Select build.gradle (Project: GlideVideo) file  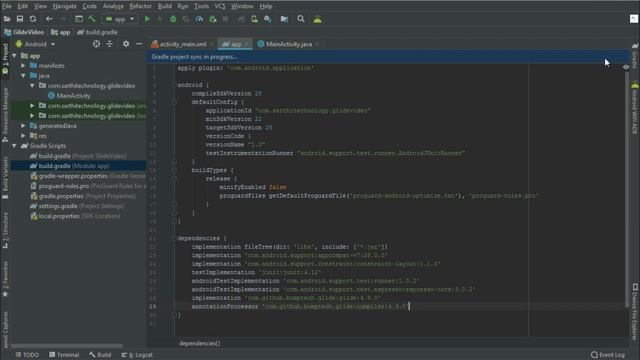[78, 156]
